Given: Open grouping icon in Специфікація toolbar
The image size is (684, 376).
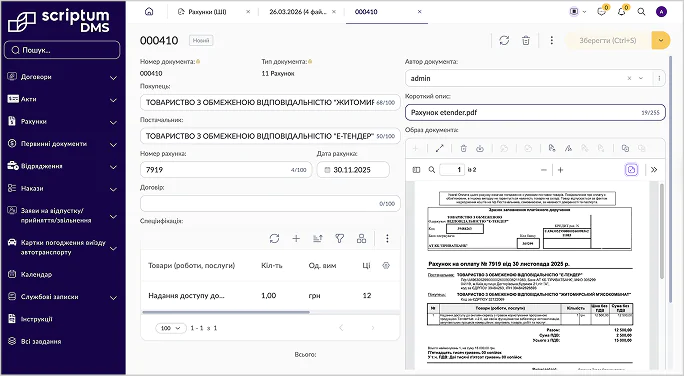Looking at the screenshot, I should 362,239.
